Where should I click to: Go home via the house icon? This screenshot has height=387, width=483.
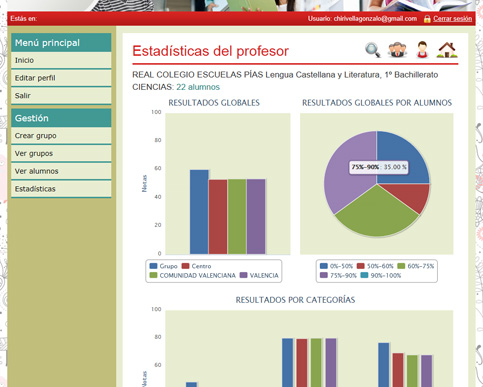click(447, 50)
